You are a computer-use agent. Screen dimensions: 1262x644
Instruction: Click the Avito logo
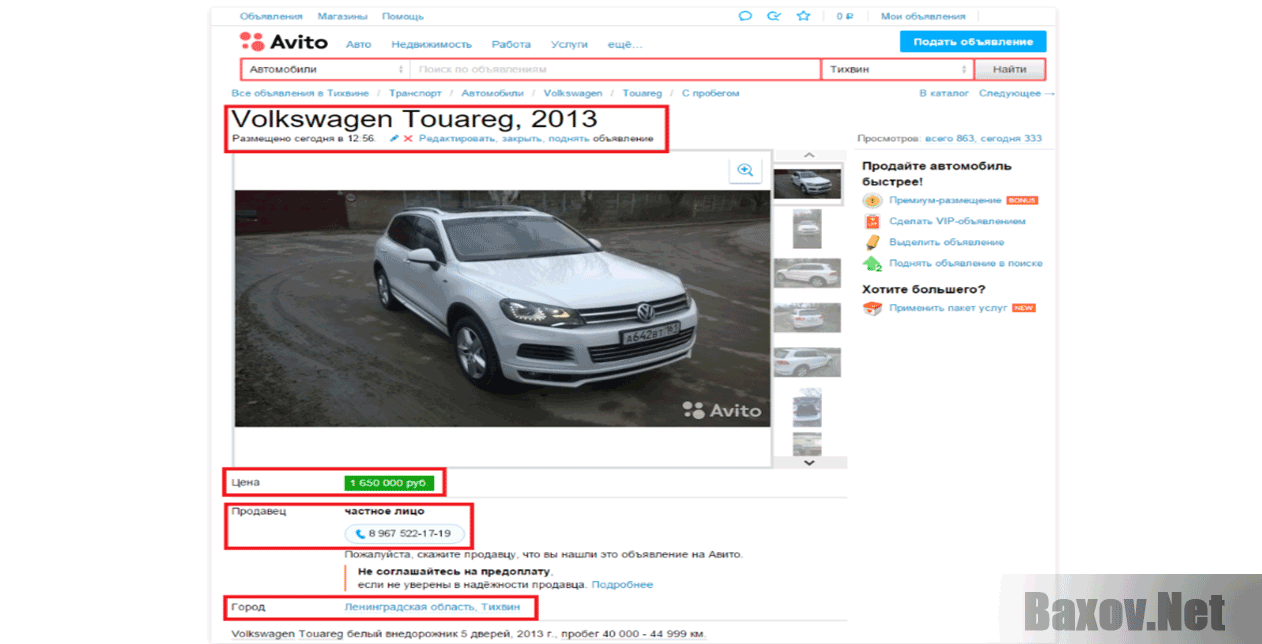tap(283, 42)
